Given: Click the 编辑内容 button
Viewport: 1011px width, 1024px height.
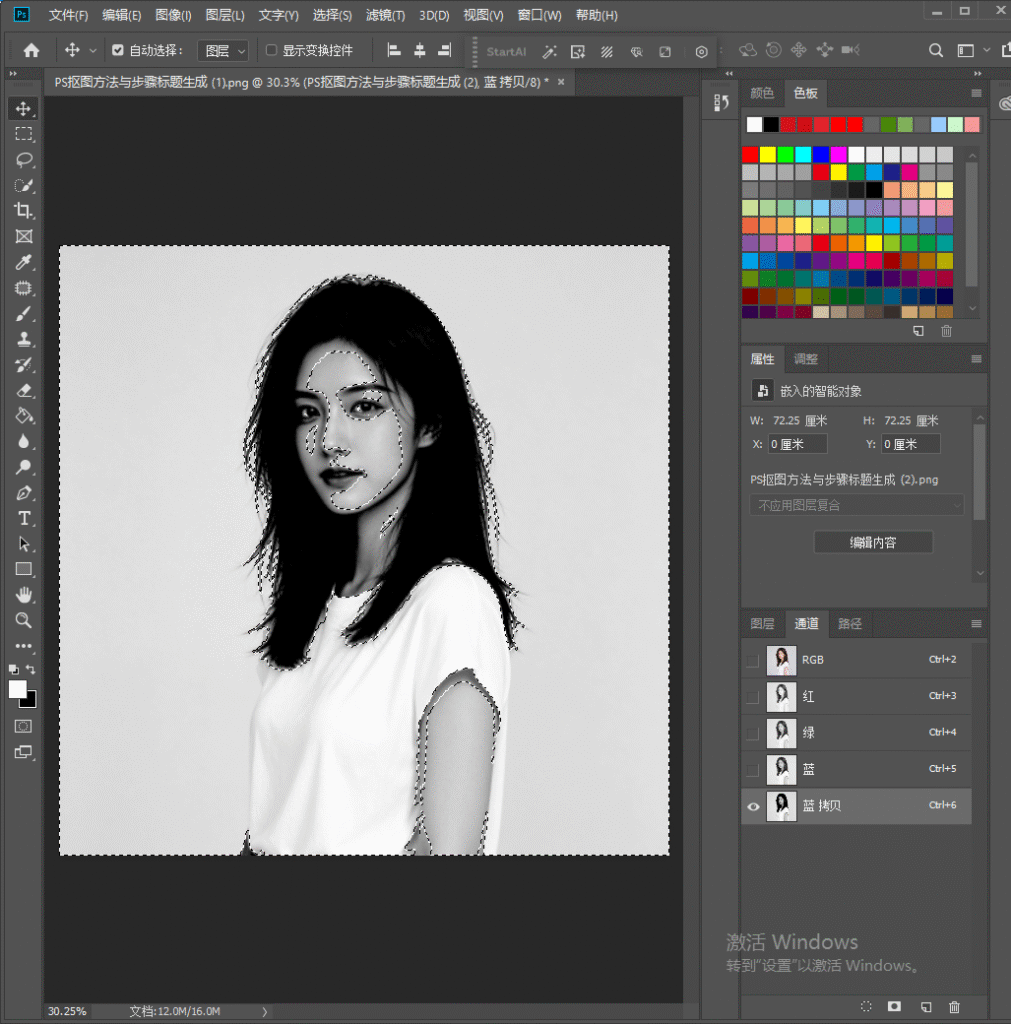Looking at the screenshot, I should click(873, 542).
